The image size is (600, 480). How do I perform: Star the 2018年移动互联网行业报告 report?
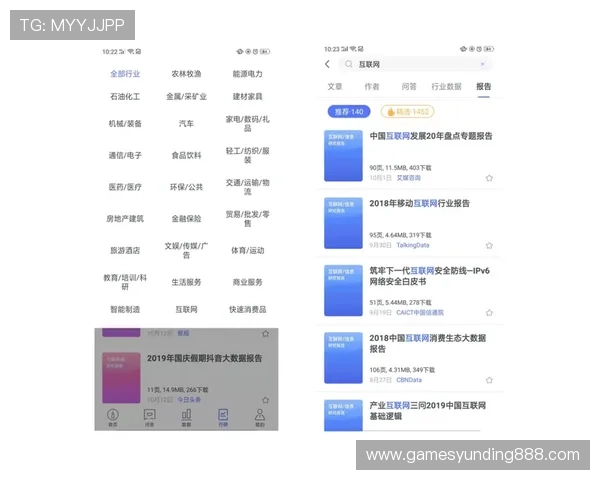[489, 245]
